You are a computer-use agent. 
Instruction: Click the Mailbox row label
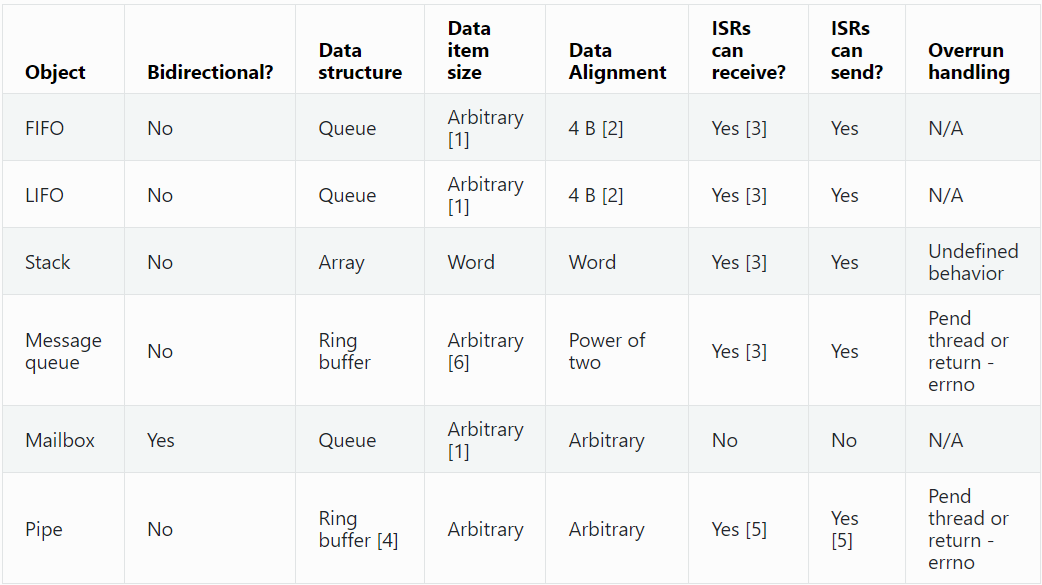click(60, 440)
